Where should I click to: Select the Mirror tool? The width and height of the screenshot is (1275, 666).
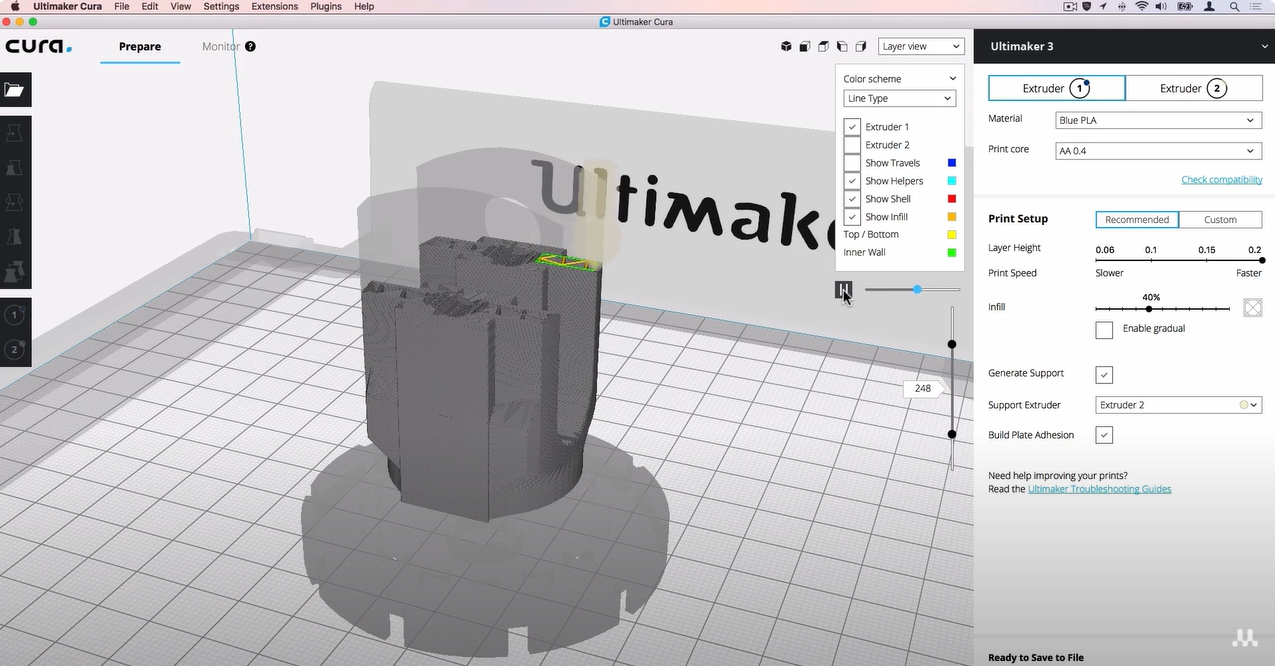tap(15, 236)
